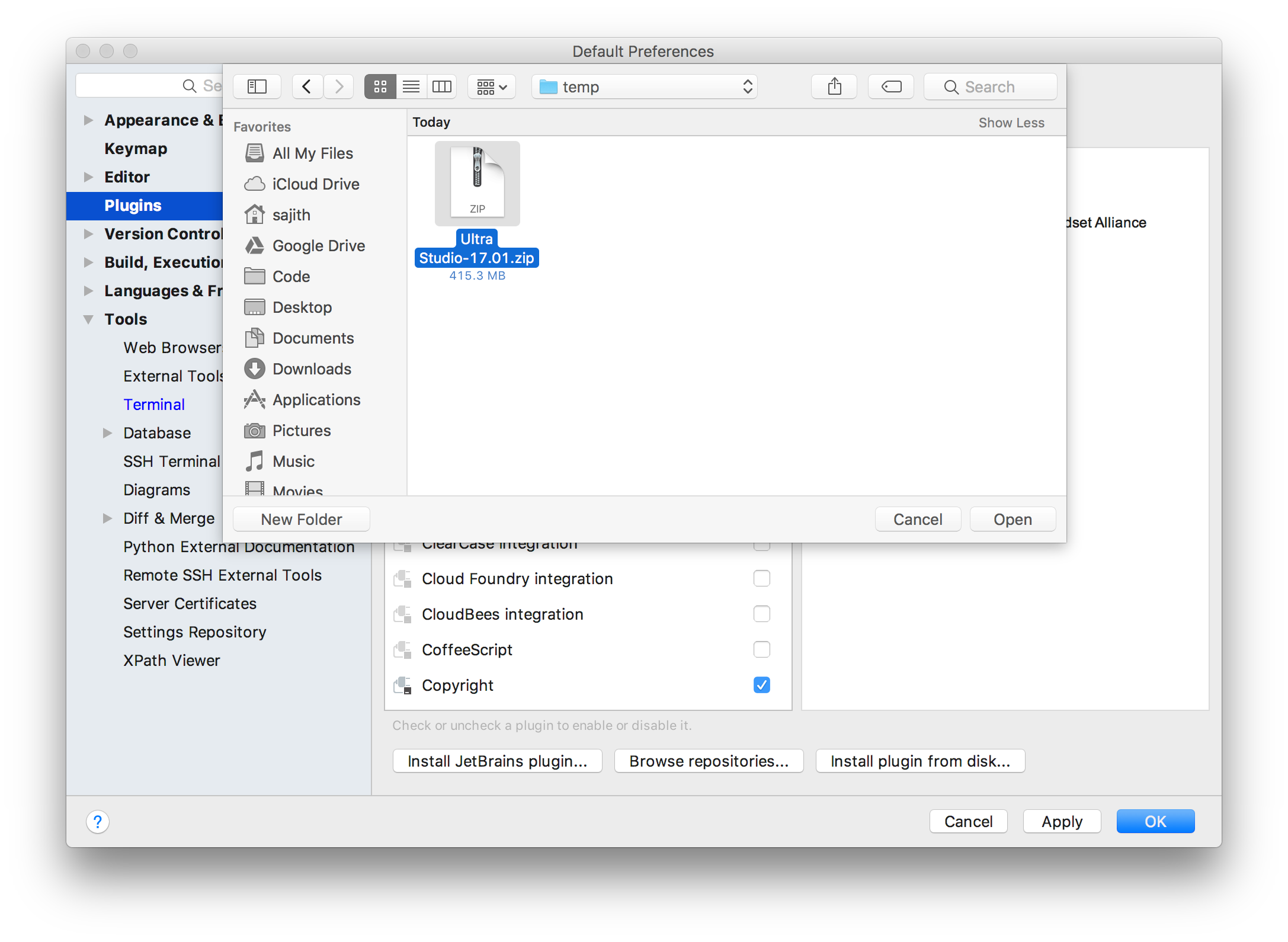This screenshot has height=942, width=1288.
Task: Expand the Database subsection
Action: (107, 432)
